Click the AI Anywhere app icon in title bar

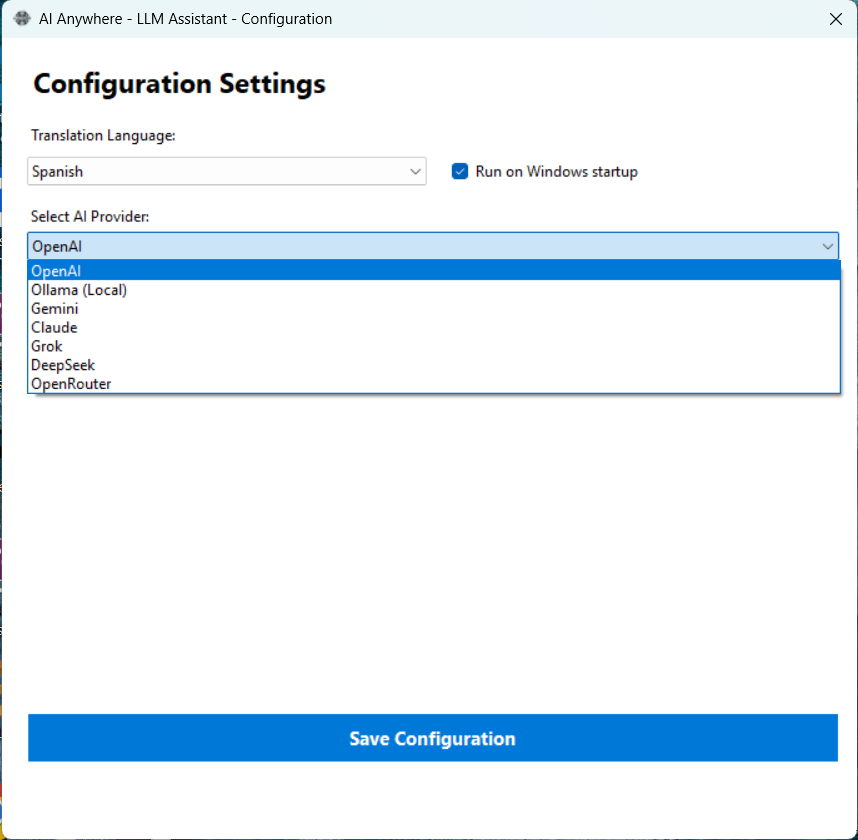coord(22,19)
